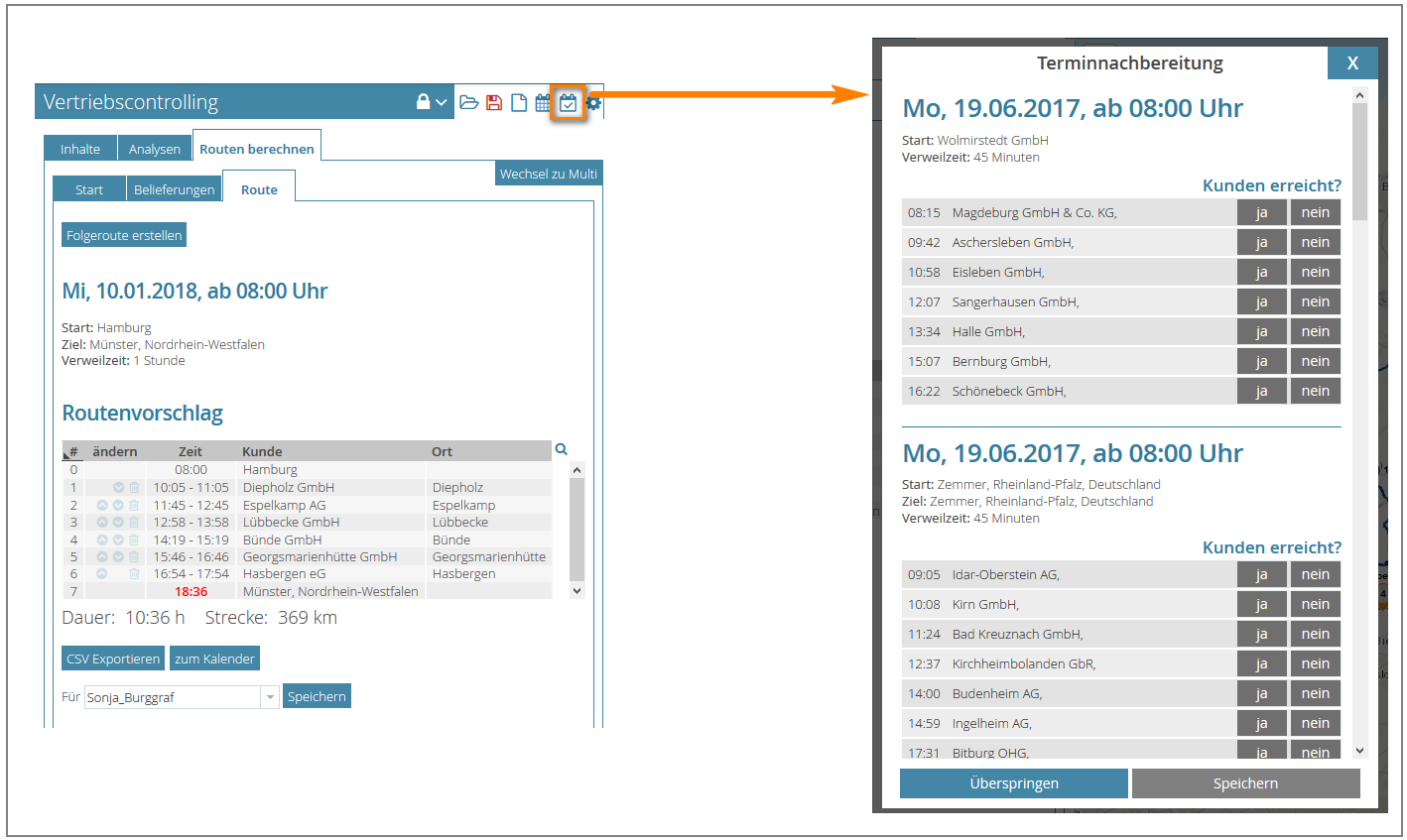Delete the Lübbecke GmbH stop
Screen dimensions: 1407x840
pos(134,522)
